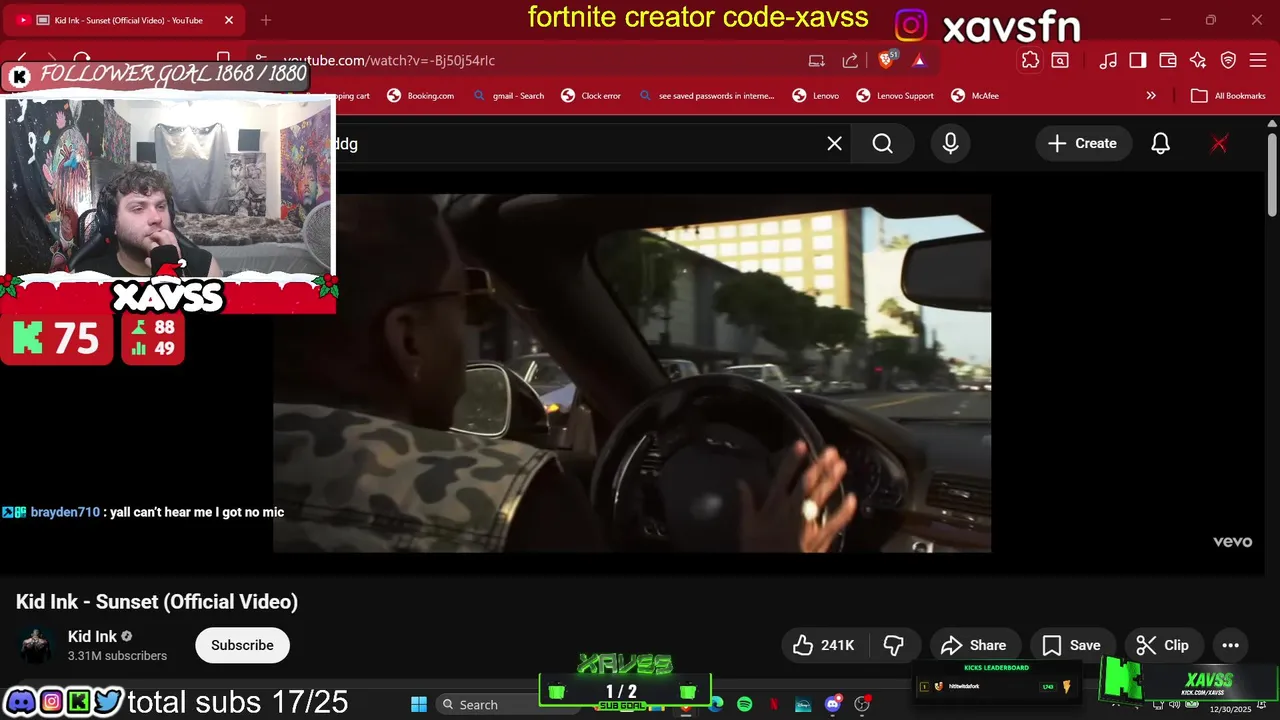Open the Clock error bookmark
The image size is (1280, 720).
coord(591,96)
